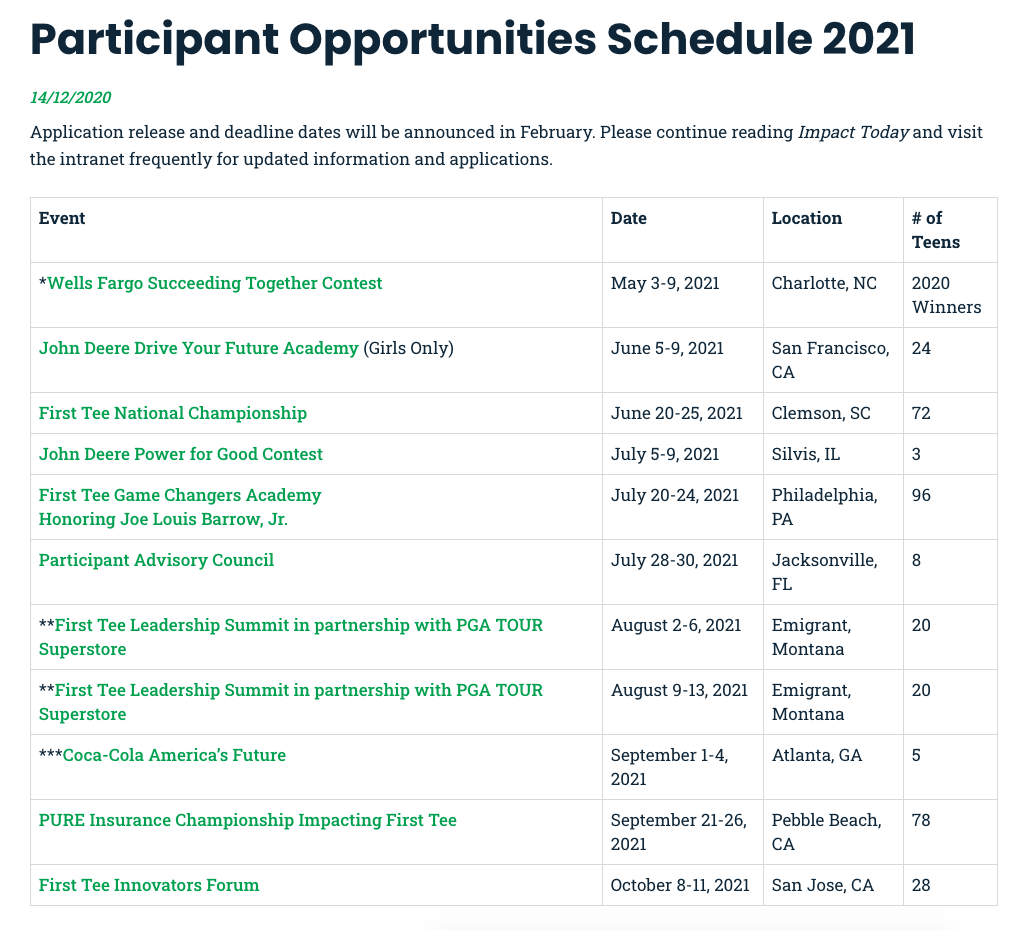
Task: Open August 2-6 Leadership Summit link
Action: pos(291,637)
